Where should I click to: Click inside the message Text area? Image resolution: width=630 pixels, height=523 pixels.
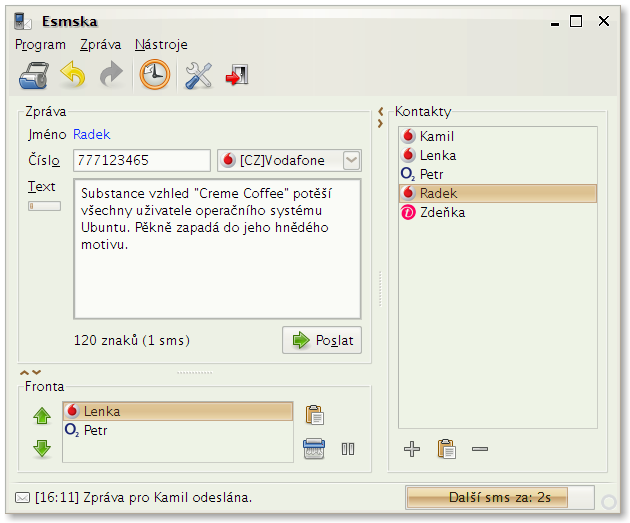point(217,249)
